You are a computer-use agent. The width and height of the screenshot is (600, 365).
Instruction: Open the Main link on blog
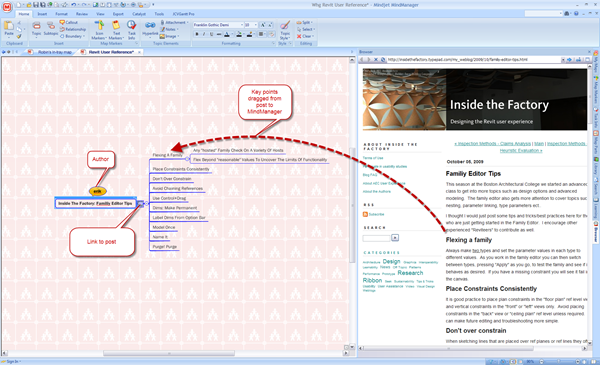point(539,143)
